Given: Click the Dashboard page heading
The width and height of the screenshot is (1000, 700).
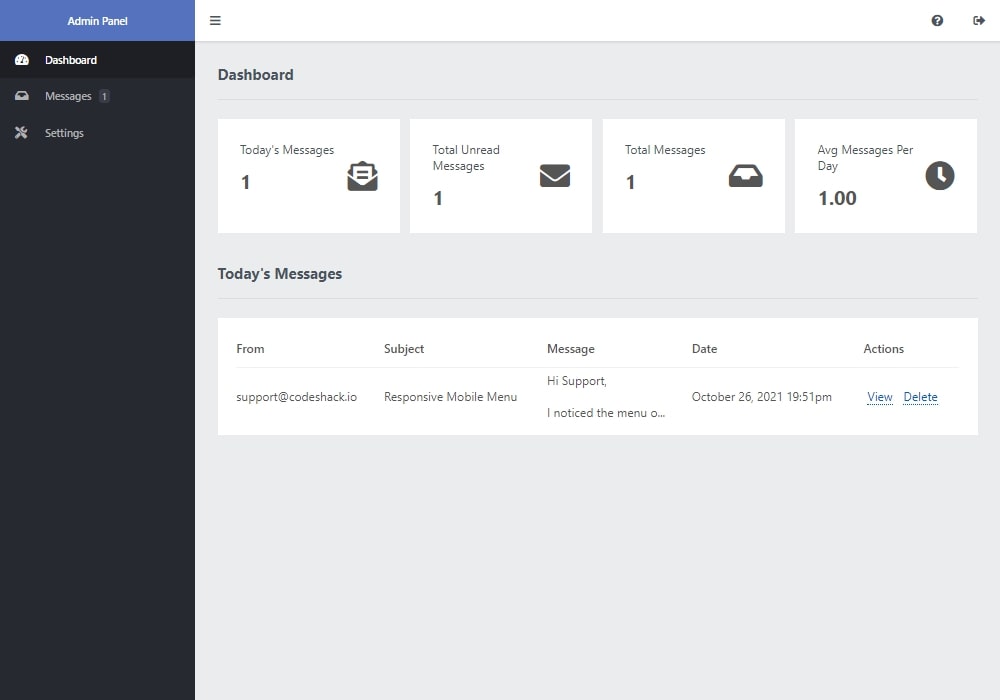Looking at the screenshot, I should pyautogui.click(x=255, y=75).
